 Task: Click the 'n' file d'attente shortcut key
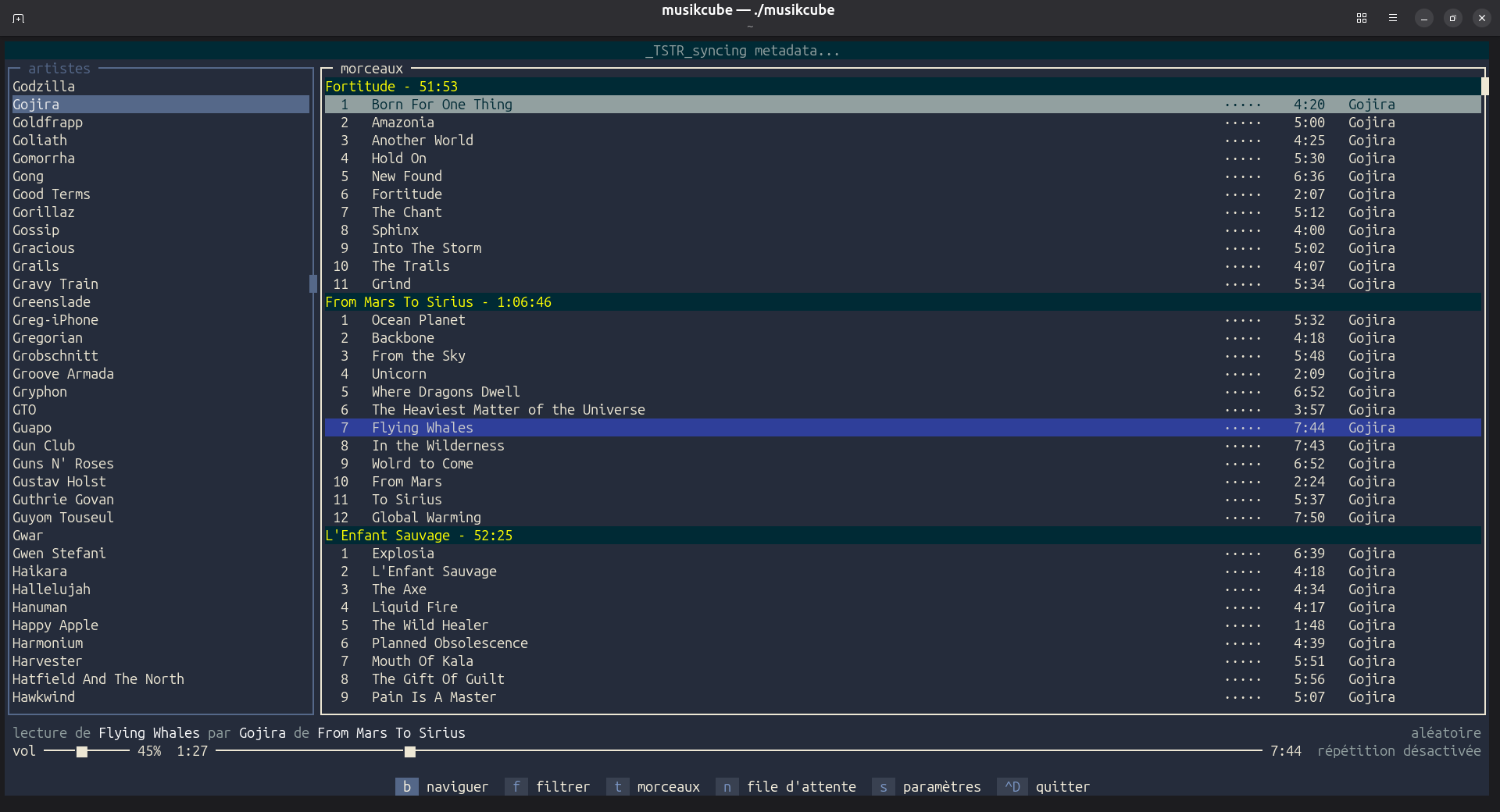click(727, 787)
